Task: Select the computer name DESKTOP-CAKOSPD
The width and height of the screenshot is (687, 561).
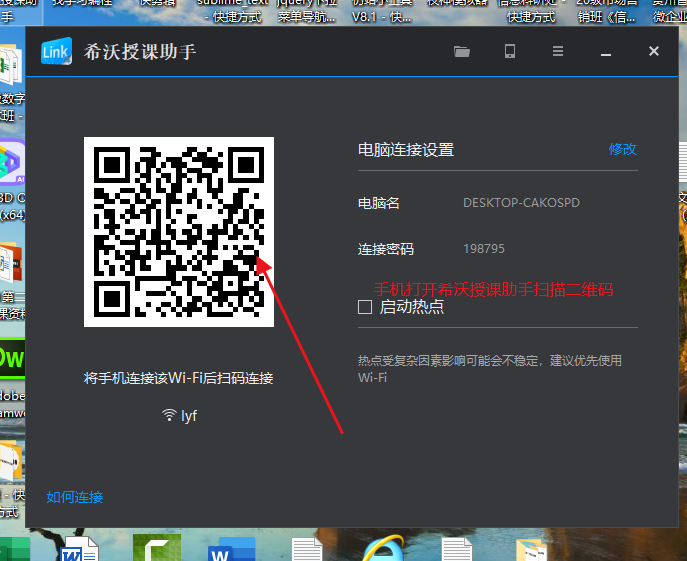Action: pos(521,202)
